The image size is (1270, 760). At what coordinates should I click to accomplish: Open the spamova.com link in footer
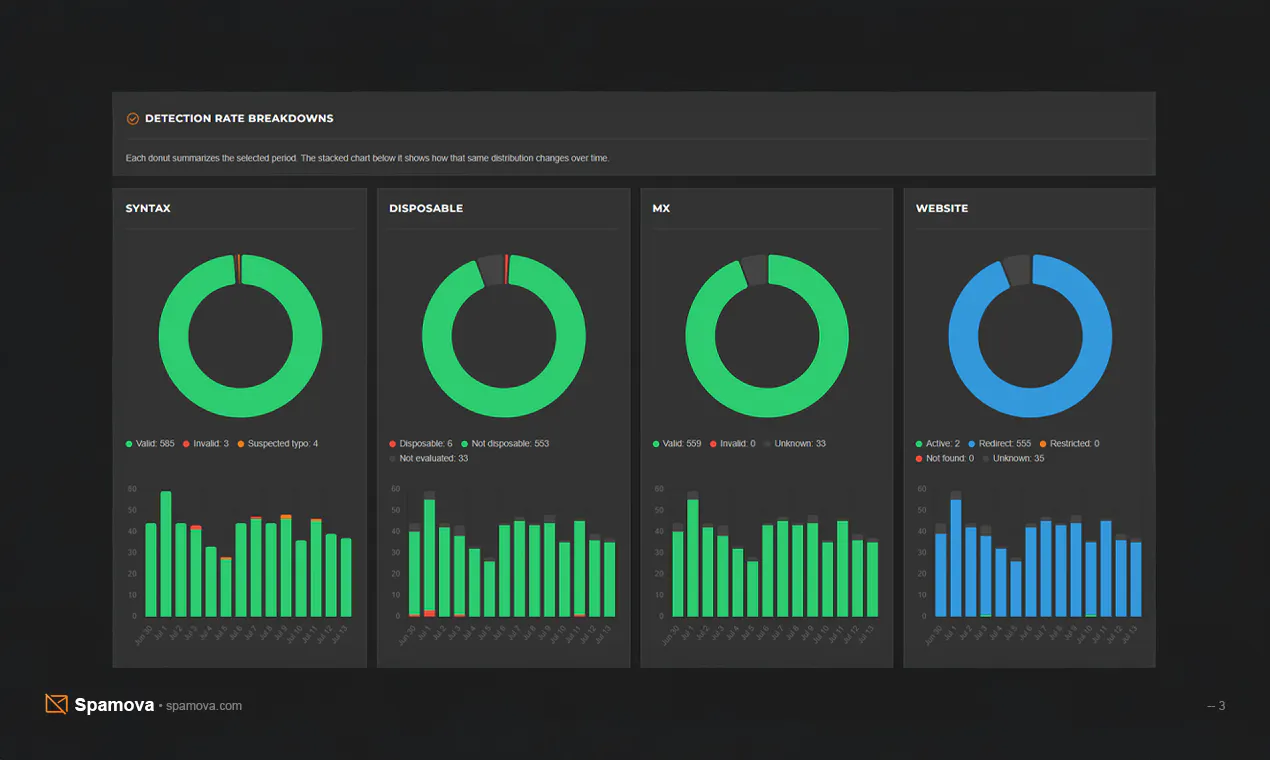pyautogui.click(x=204, y=706)
